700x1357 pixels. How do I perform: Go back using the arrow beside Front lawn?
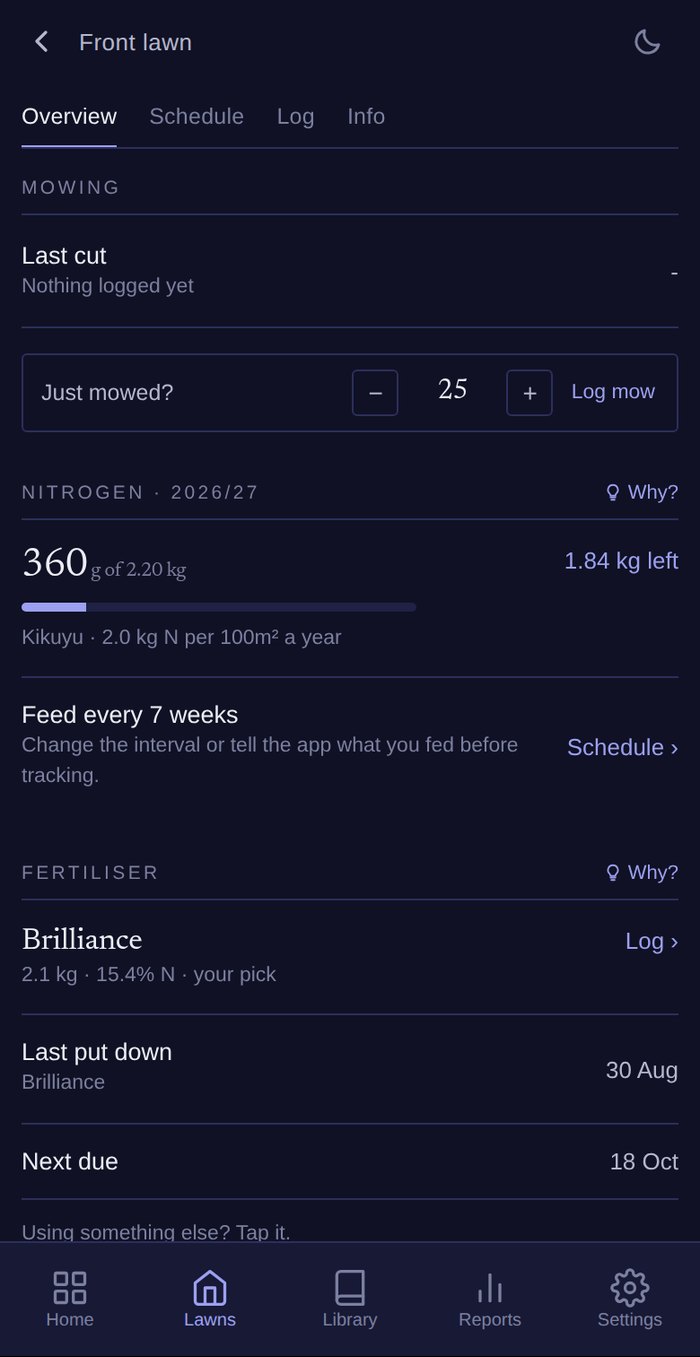[41, 42]
